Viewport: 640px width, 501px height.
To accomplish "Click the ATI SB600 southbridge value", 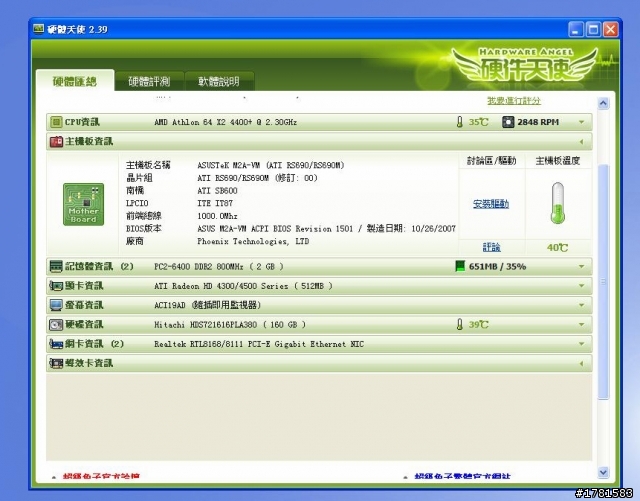I will (217, 191).
